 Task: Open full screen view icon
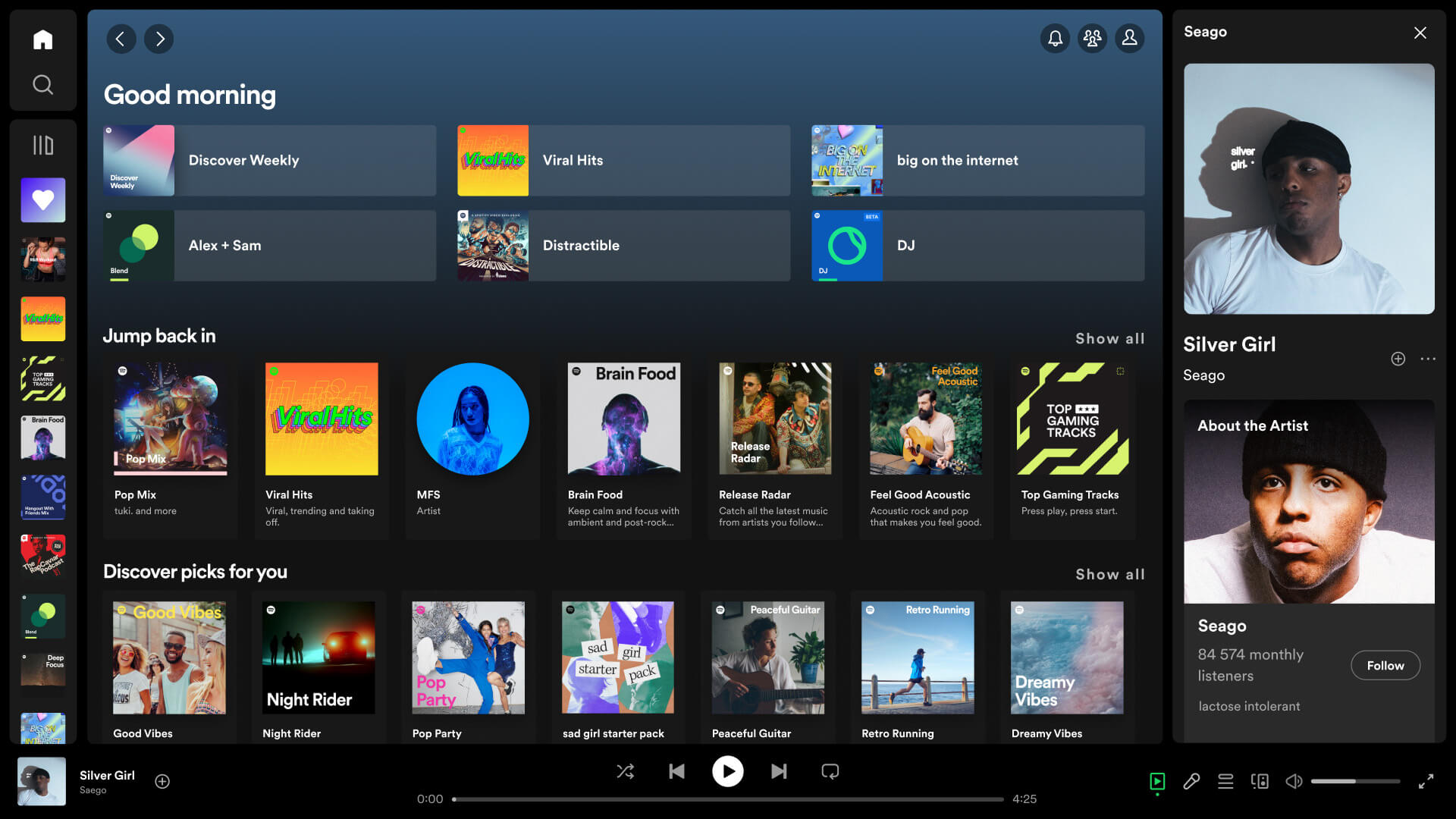pyautogui.click(x=1426, y=781)
